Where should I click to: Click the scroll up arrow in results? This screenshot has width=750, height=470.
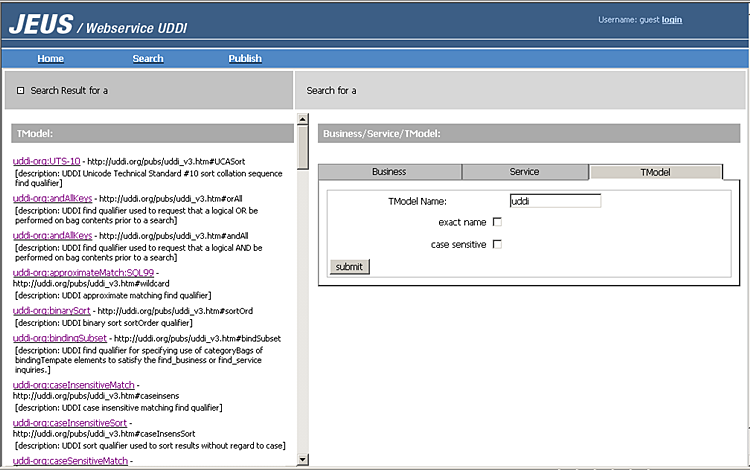coord(303,121)
